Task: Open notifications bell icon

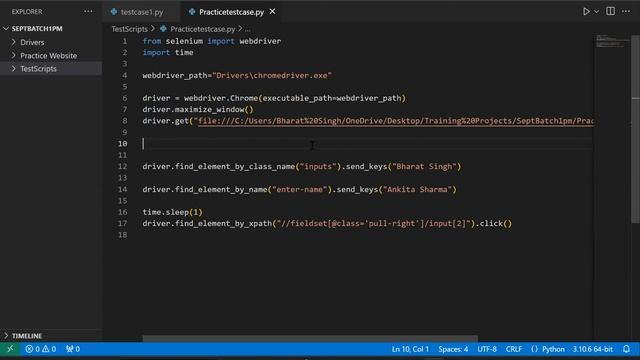Action: point(626,349)
